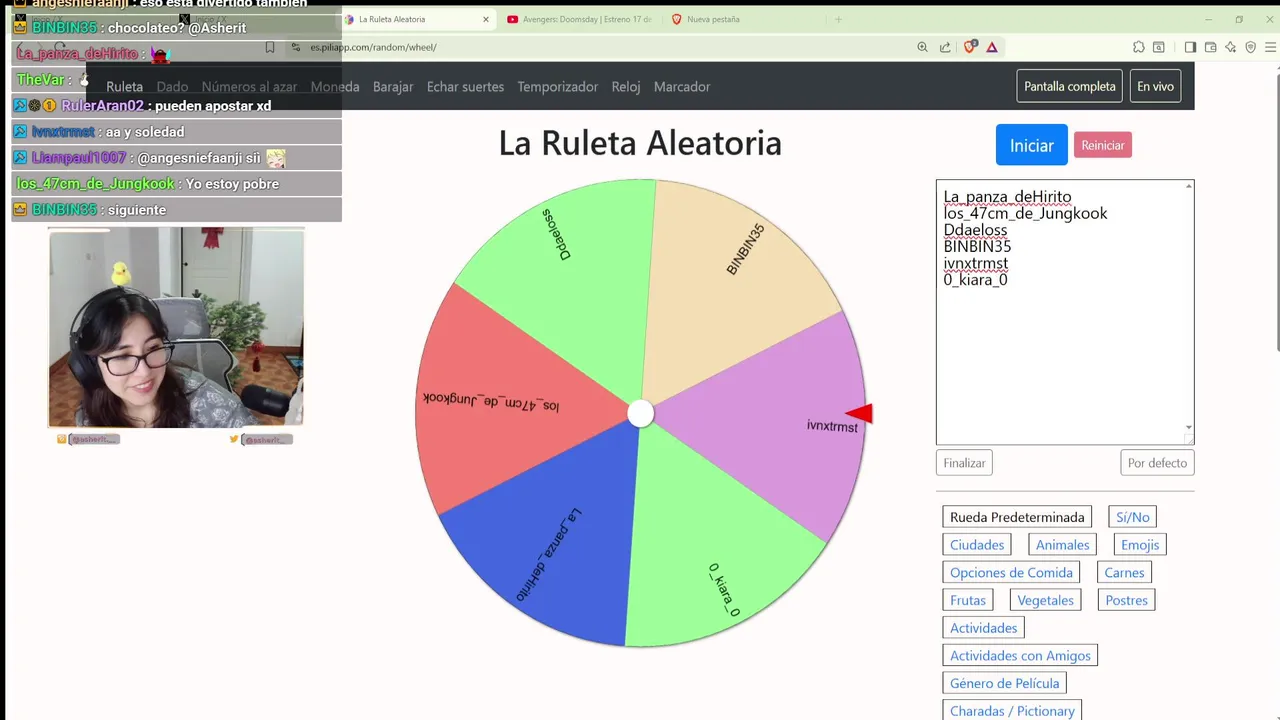The image size is (1280, 720).
Task: Click the names textarea scroll-up arrow
Action: (1188, 186)
